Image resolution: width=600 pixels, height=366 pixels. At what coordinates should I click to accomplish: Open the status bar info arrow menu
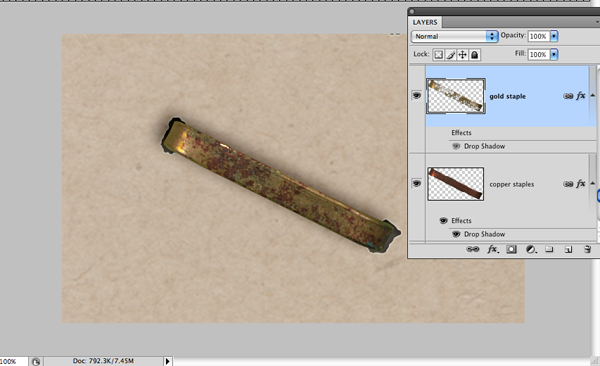(x=167, y=361)
